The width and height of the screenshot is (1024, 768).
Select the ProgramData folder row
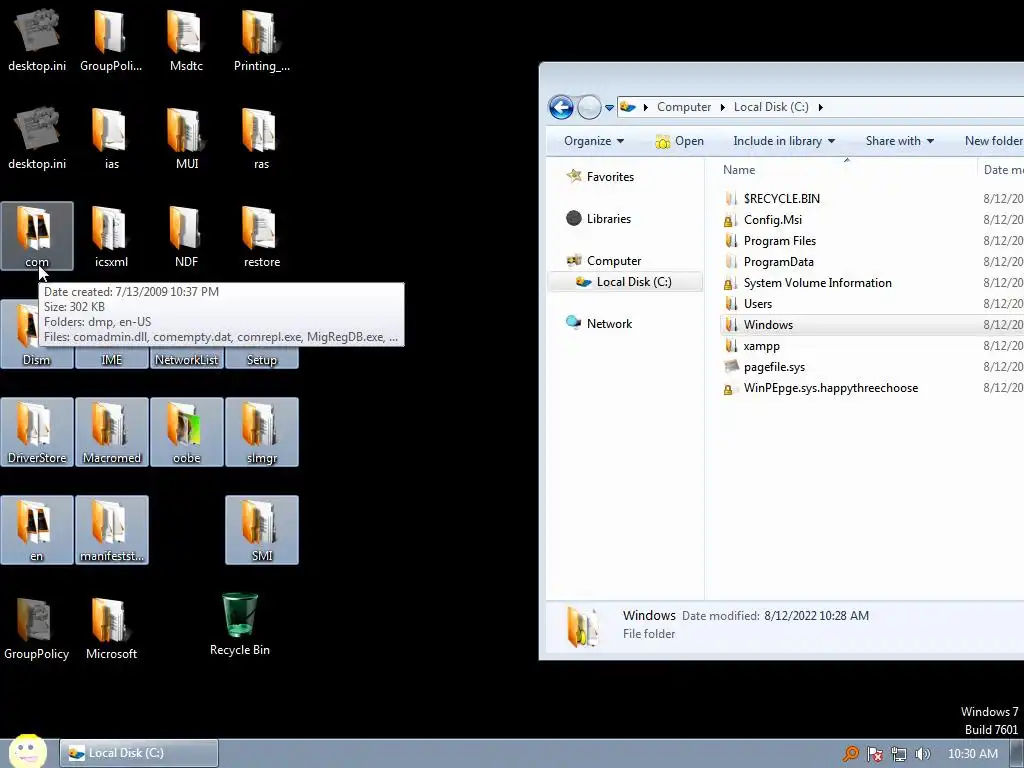click(x=872, y=262)
